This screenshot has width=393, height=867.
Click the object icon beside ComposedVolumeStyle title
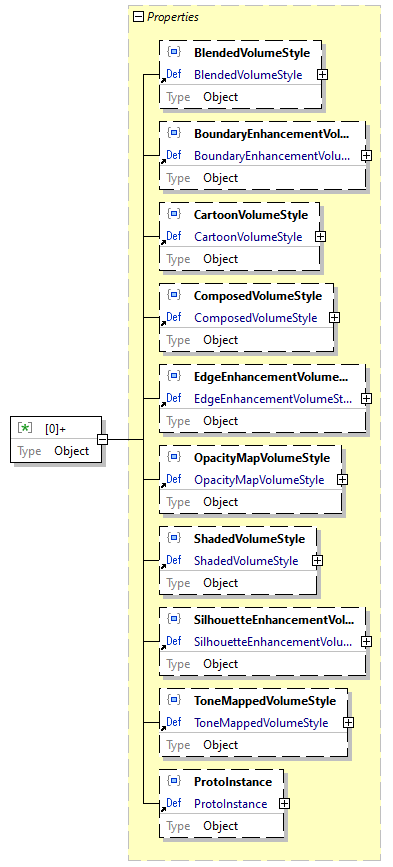(x=174, y=295)
